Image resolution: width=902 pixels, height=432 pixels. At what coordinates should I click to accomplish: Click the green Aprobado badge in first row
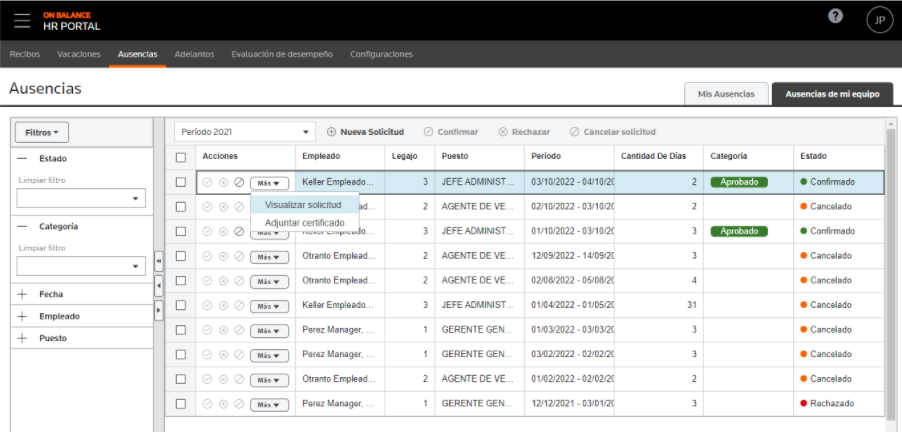pos(739,182)
